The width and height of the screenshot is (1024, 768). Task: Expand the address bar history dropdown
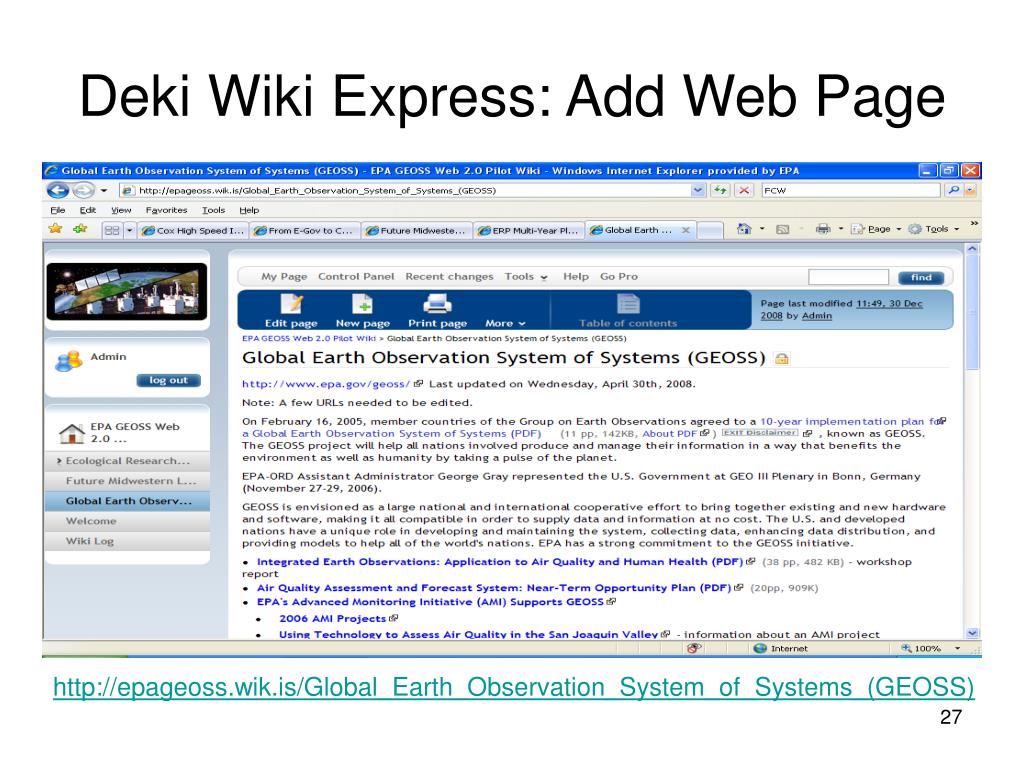(698, 190)
